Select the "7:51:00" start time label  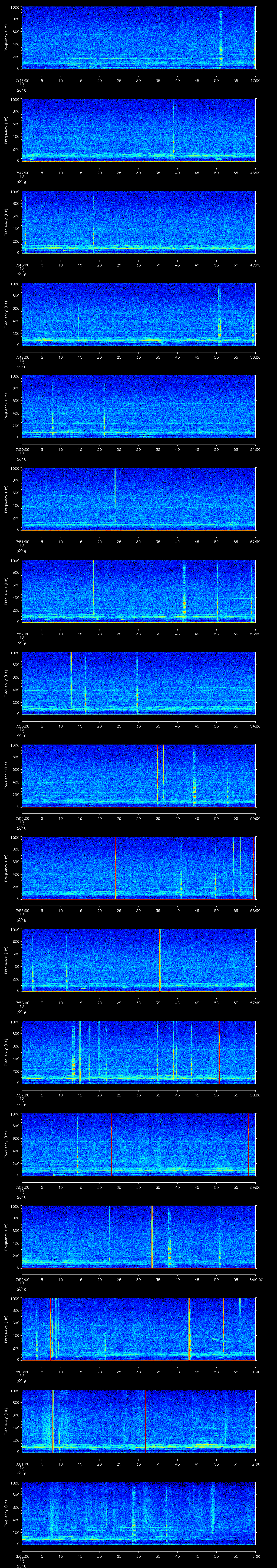coord(22,542)
